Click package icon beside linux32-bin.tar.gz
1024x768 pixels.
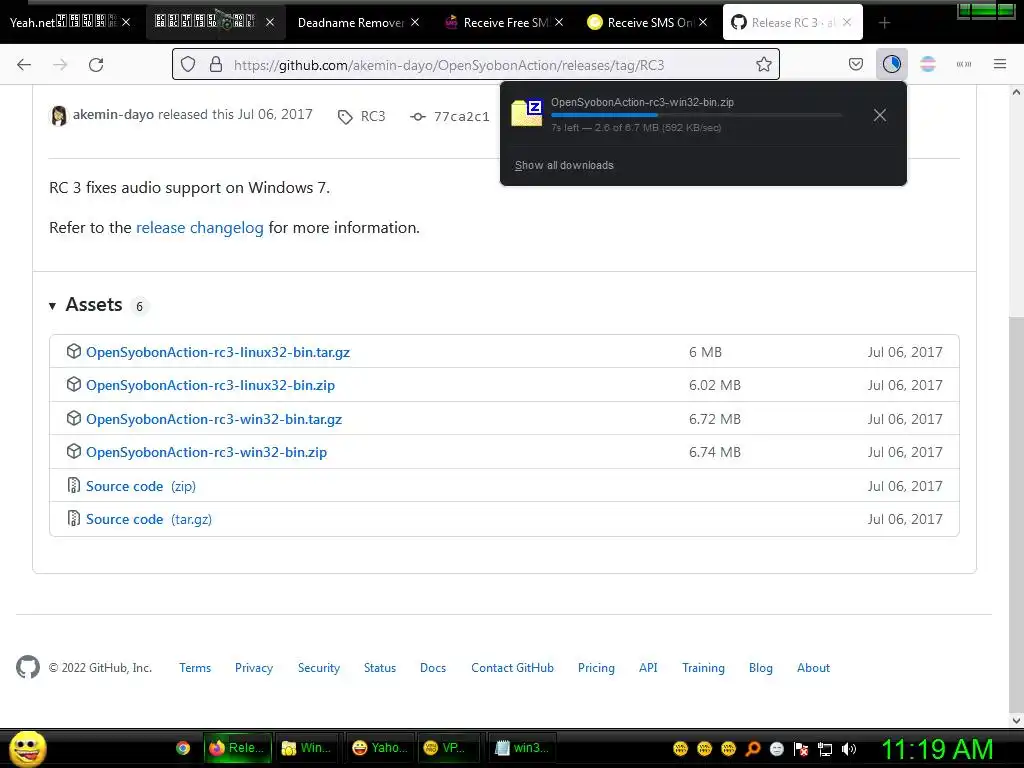point(74,351)
